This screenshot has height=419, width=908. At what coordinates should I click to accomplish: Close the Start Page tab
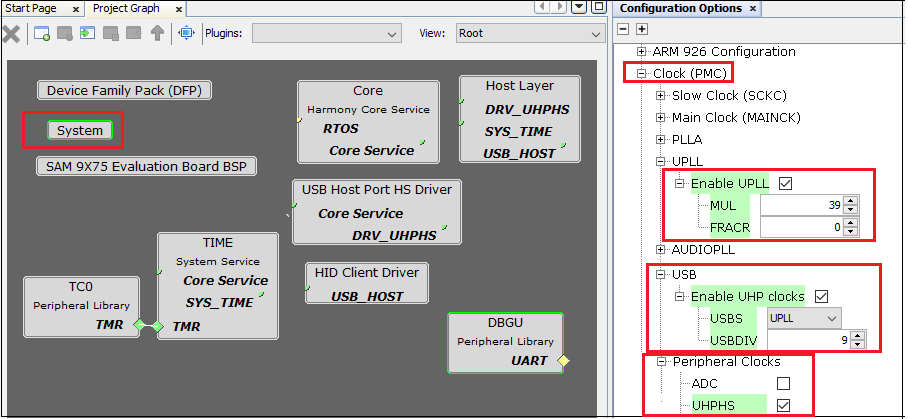pyautogui.click(x=73, y=9)
